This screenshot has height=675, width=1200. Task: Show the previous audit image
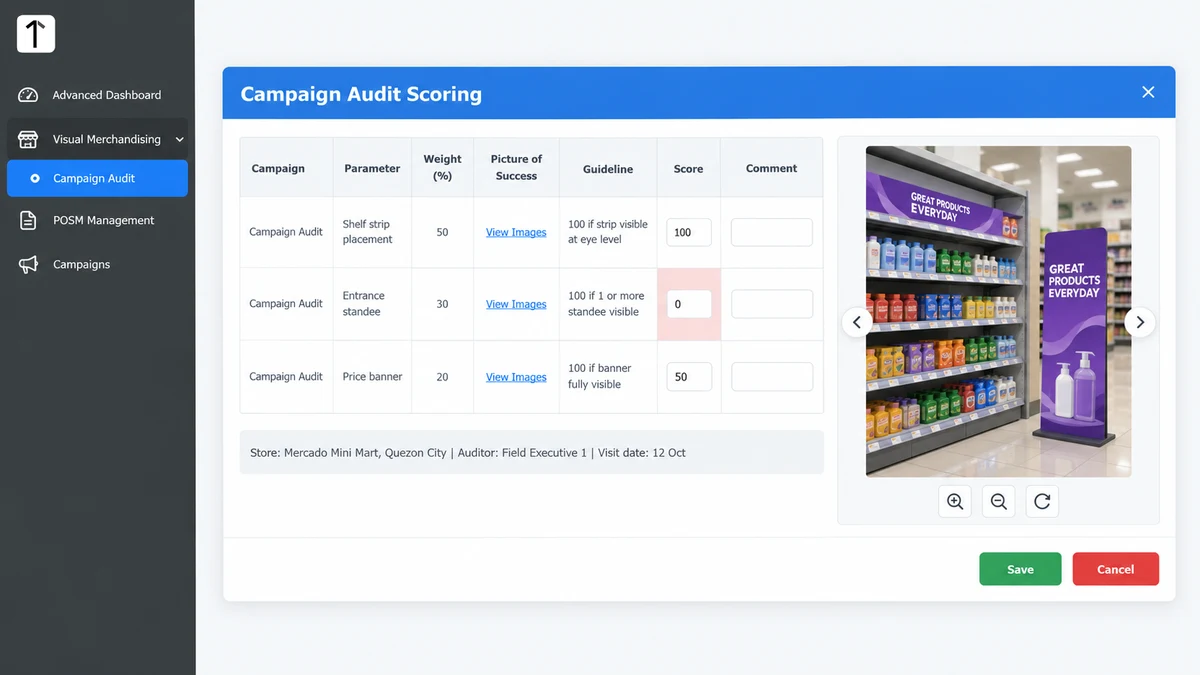[857, 323]
